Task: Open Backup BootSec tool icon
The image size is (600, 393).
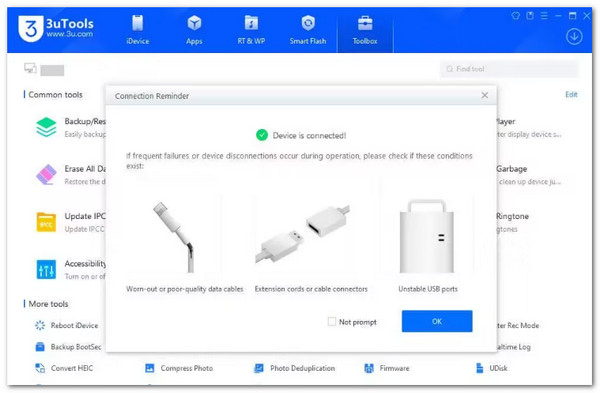Action: click(x=40, y=347)
